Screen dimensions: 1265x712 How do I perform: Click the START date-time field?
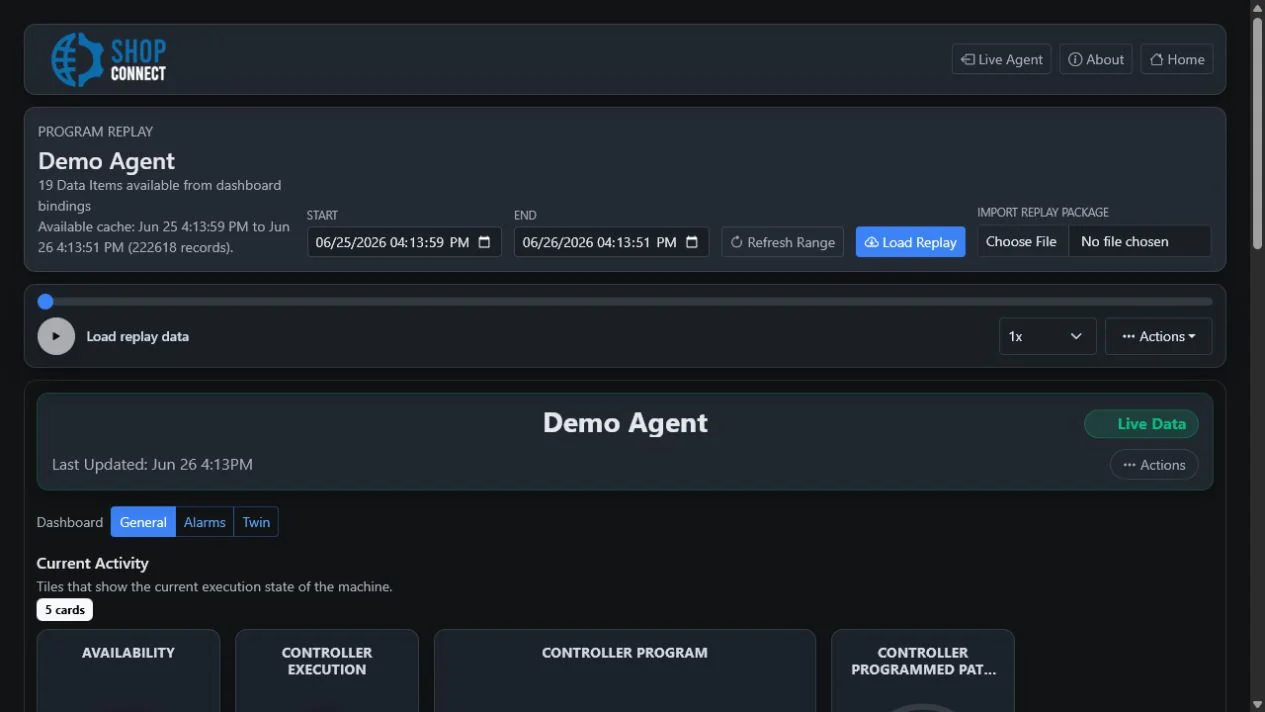pyautogui.click(x=404, y=242)
